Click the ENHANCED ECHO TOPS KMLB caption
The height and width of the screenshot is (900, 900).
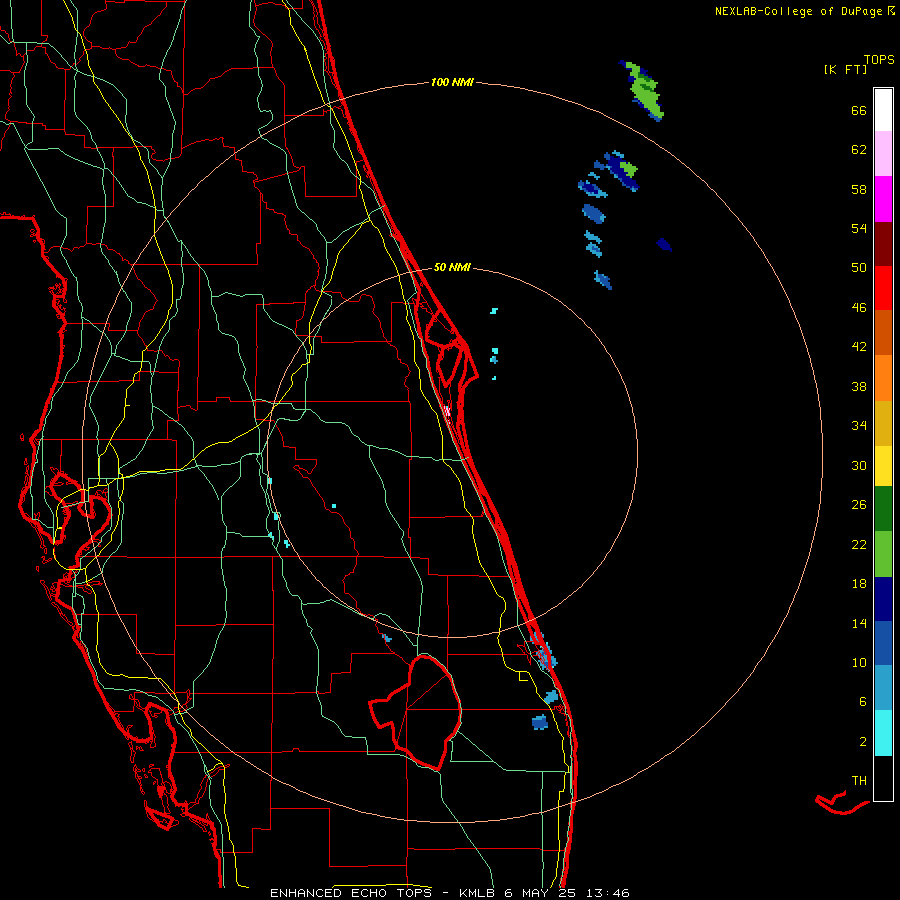tap(449, 893)
